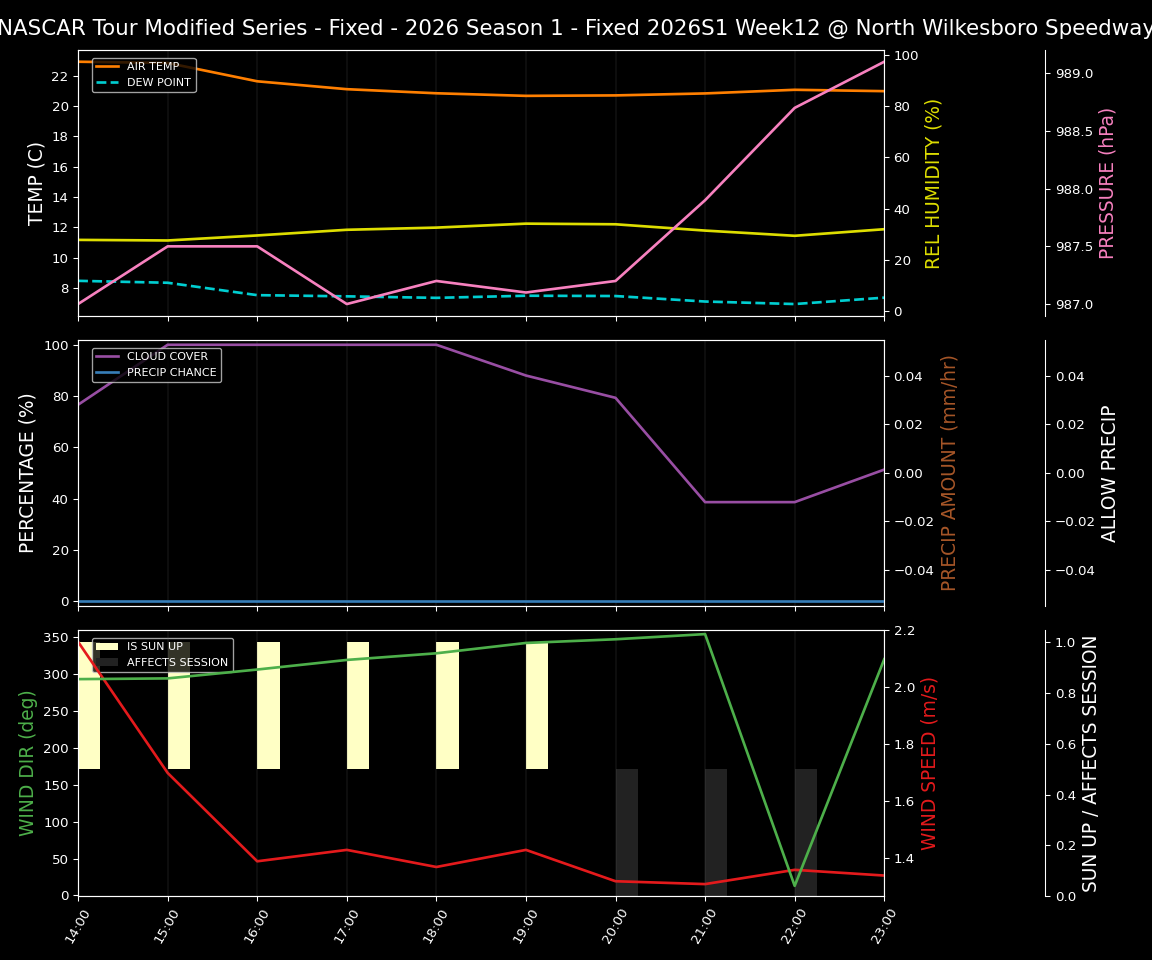Click the DEW POINT dashed legend swatch
This screenshot has height=960, width=1152.
pos(108,83)
